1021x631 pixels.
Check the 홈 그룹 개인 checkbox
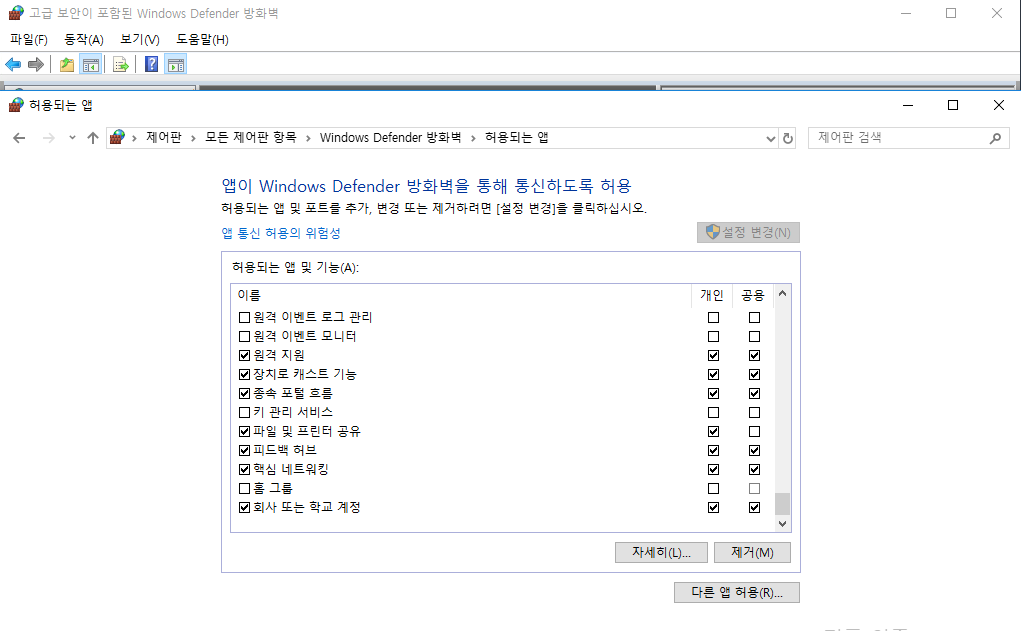[x=714, y=488]
